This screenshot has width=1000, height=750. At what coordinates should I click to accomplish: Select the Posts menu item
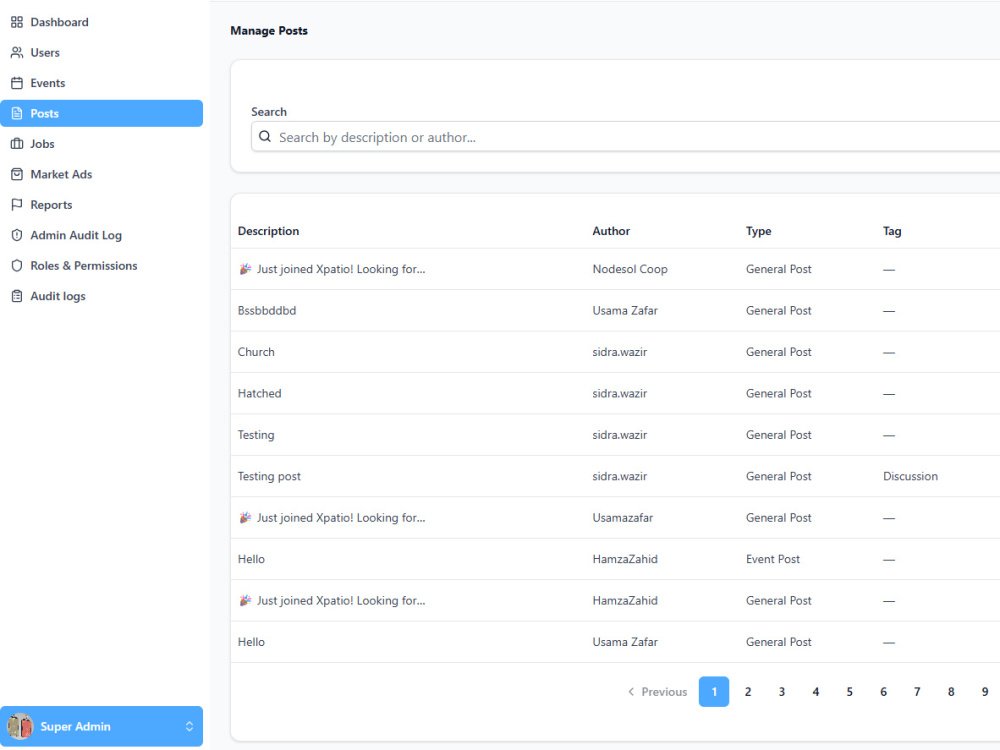101,114
